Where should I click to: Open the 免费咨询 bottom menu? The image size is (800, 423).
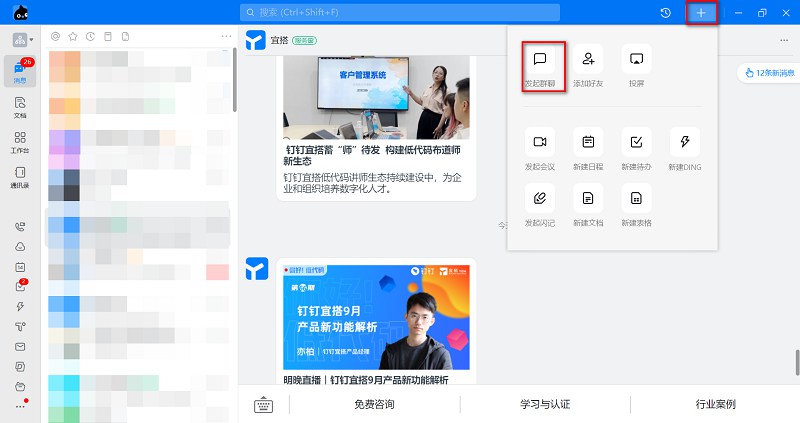[x=374, y=404]
